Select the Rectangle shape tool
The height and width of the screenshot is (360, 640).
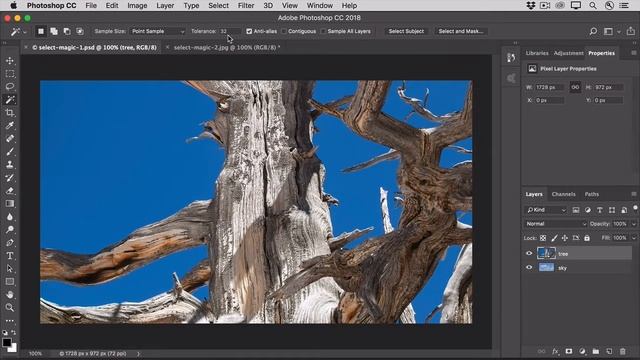10,282
